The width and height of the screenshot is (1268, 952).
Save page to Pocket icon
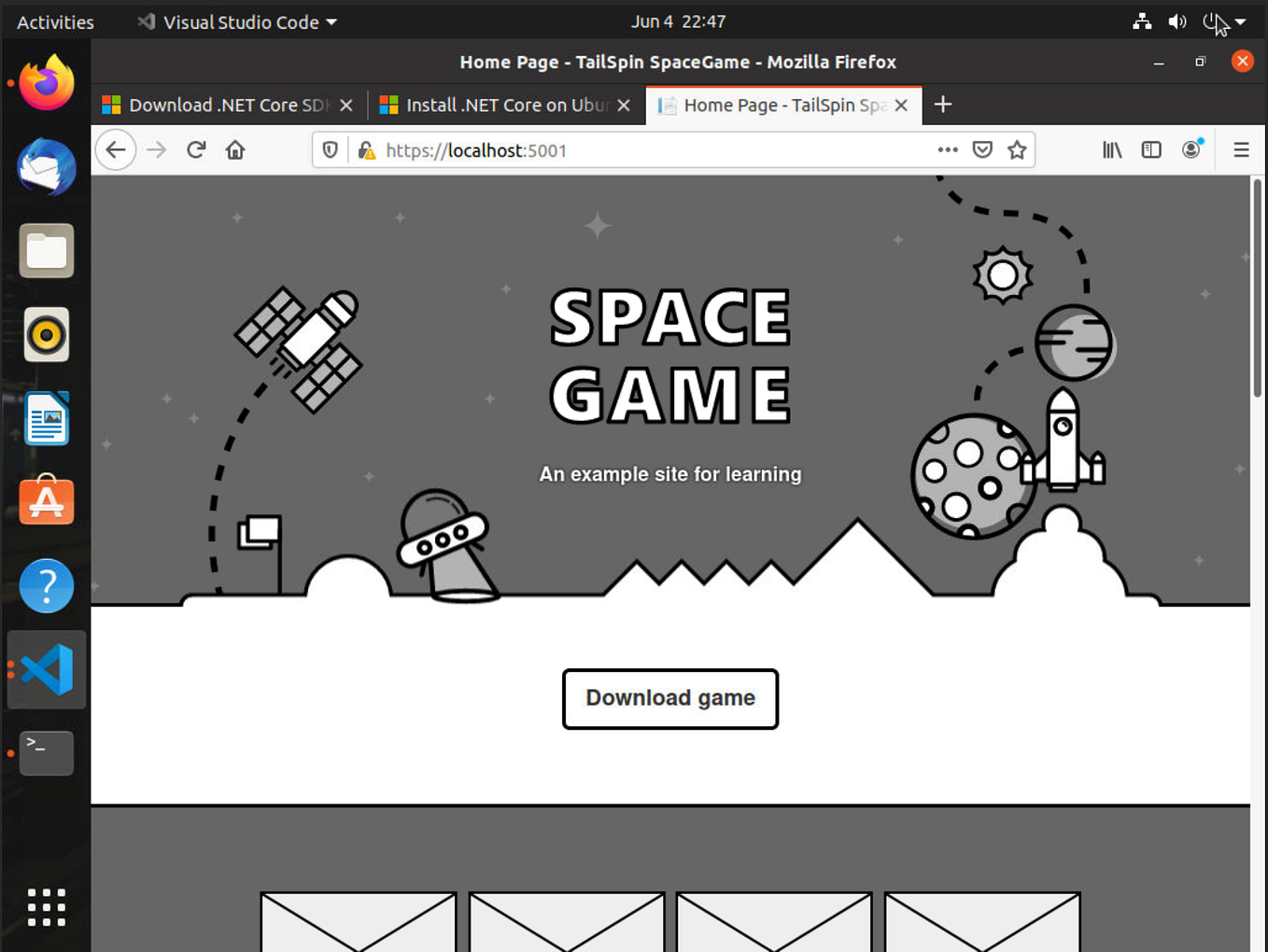(x=982, y=150)
